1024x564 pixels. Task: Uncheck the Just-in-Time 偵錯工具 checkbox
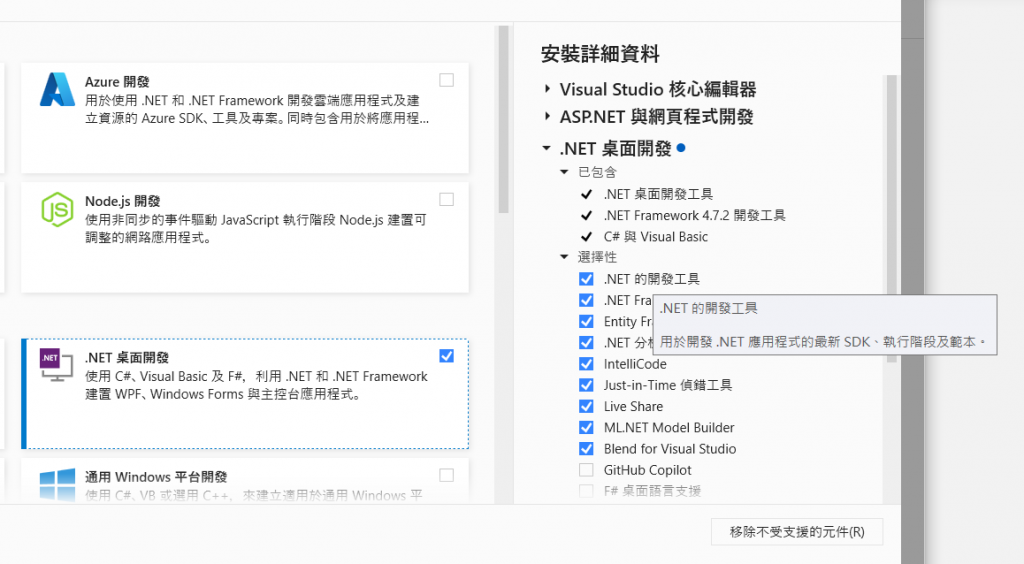click(586, 385)
